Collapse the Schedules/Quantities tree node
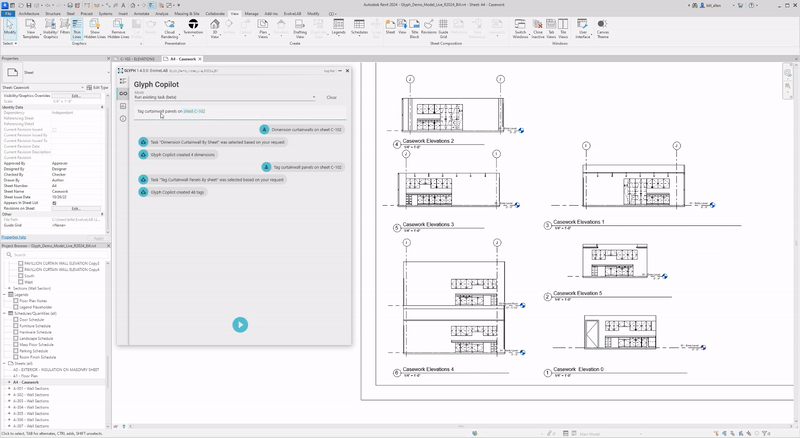The image size is (800, 438). point(5,313)
